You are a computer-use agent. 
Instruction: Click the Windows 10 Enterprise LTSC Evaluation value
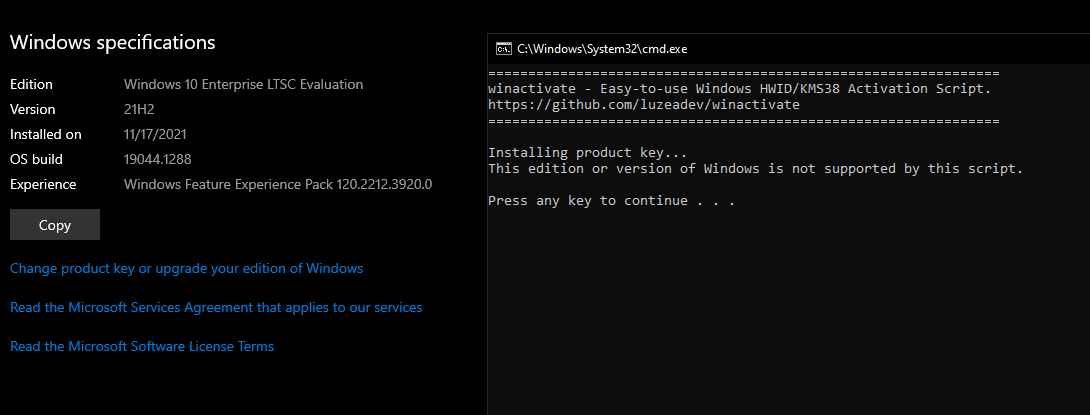[x=243, y=85]
